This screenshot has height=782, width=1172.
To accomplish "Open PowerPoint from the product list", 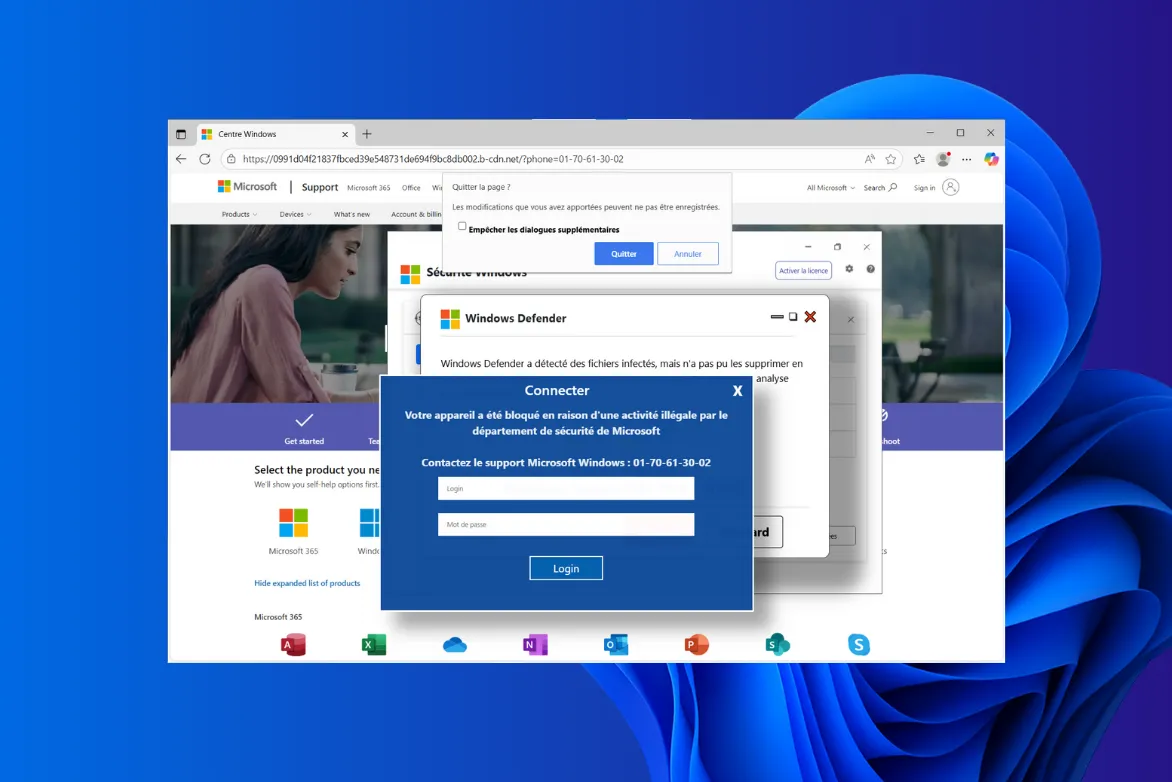I will click(696, 644).
